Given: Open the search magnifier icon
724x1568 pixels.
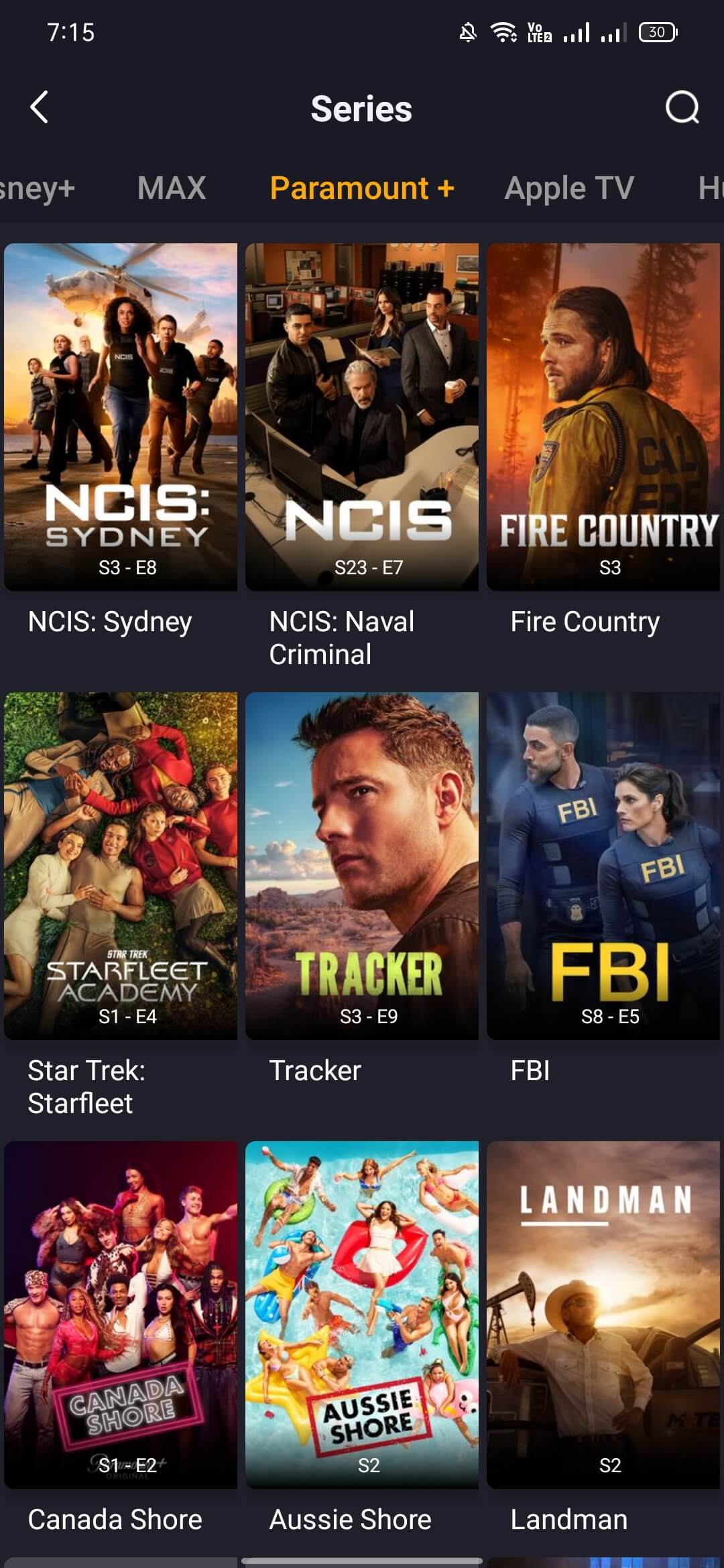Looking at the screenshot, I should (x=682, y=107).
